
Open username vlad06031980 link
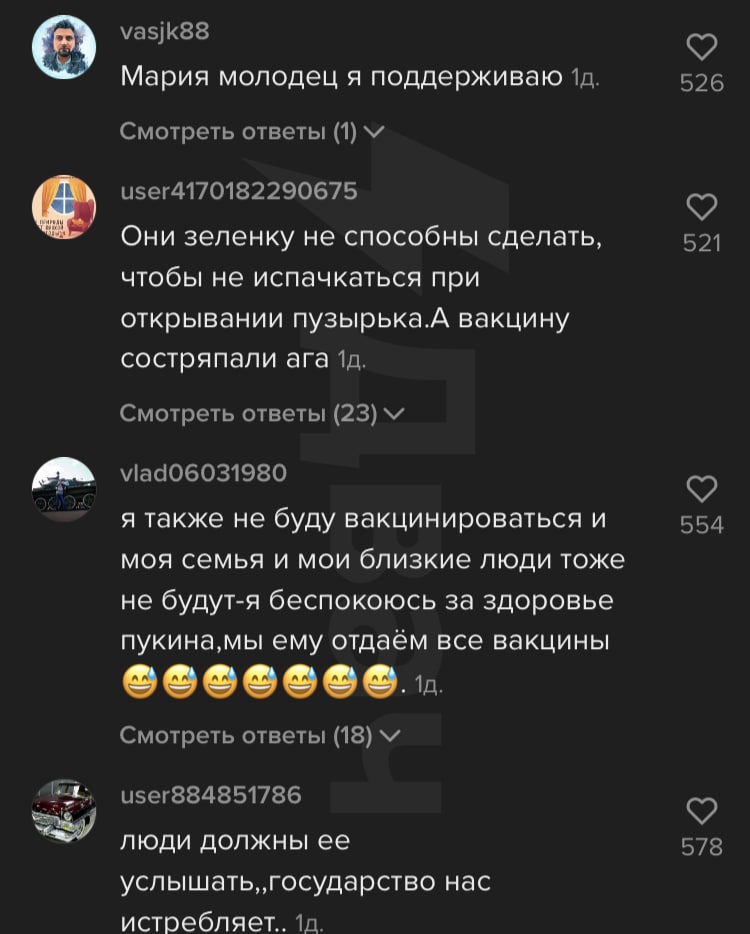pos(204,473)
